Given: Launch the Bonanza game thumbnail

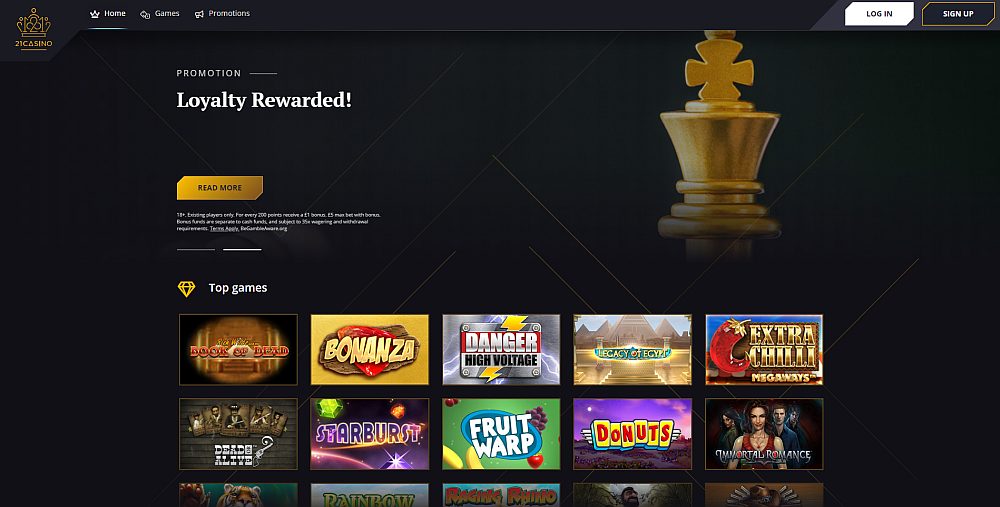Looking at the screenshot, I should pos(370,349).
